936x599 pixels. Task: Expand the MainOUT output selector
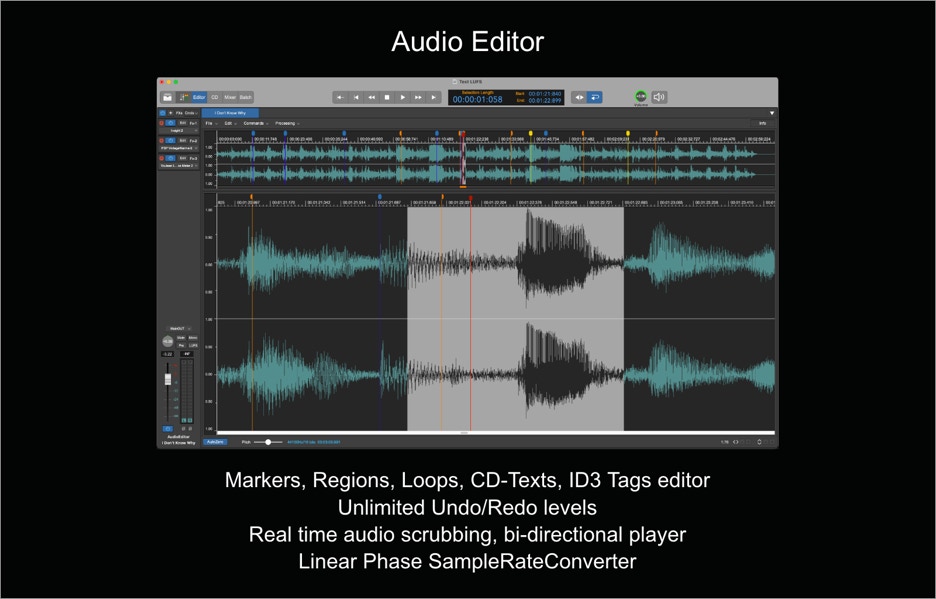coord(179,328)
